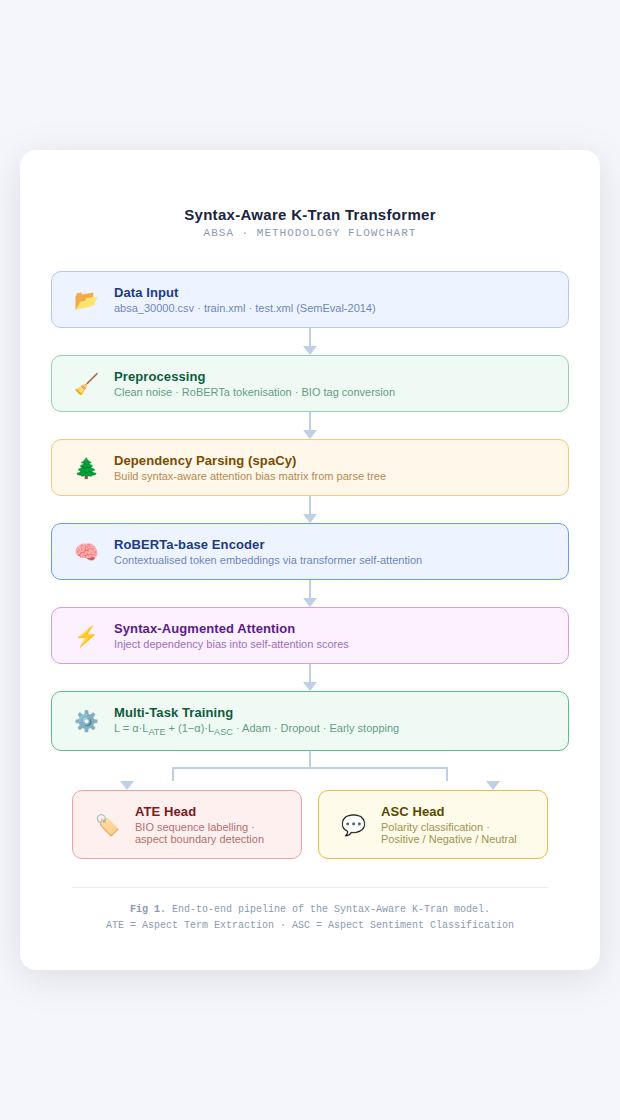Click the gear icon for Multi-Task Training
The image size is (620, 1120).
[86, 721]
